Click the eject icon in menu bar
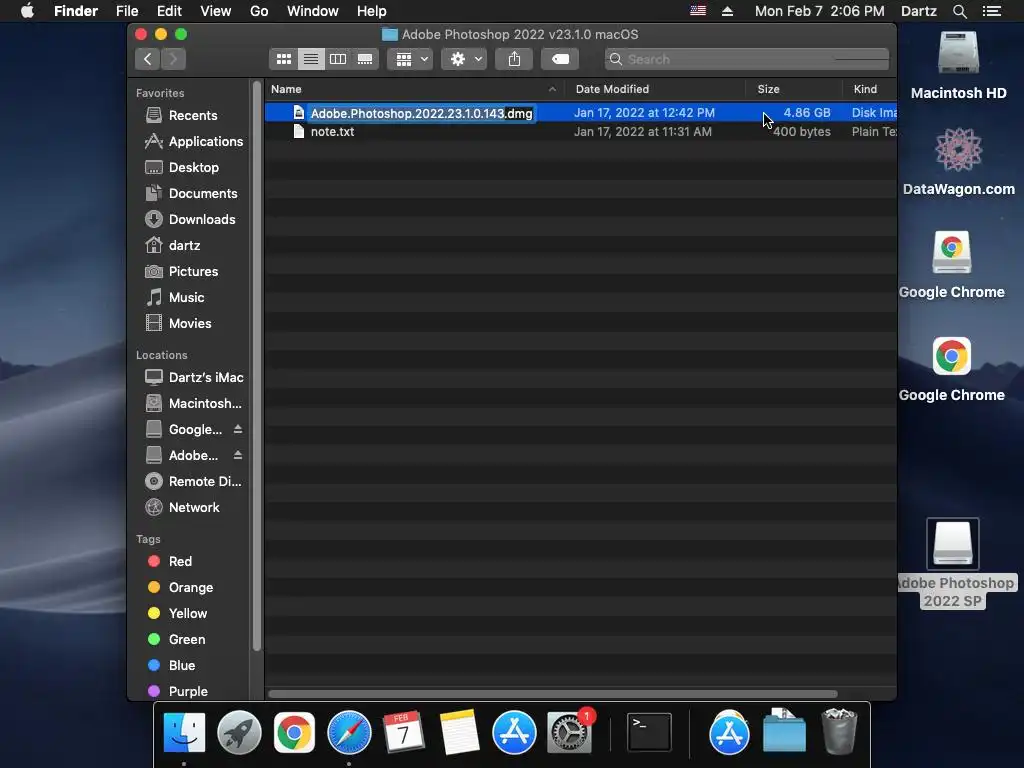Image resolution: width=1024 pixels, height=768 pixels. 728,11
